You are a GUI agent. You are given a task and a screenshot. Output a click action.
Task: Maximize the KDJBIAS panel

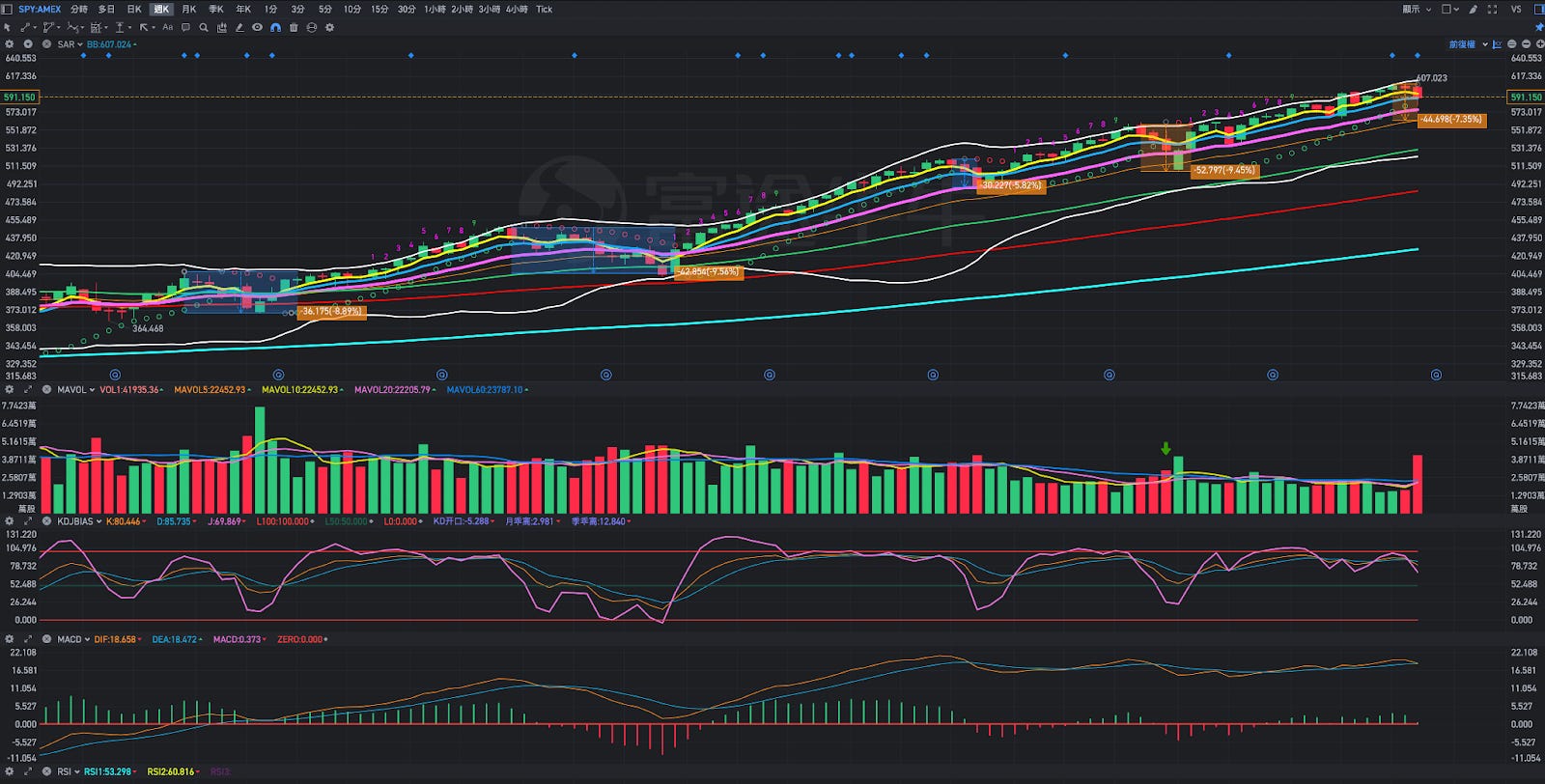tap(28, 521)
